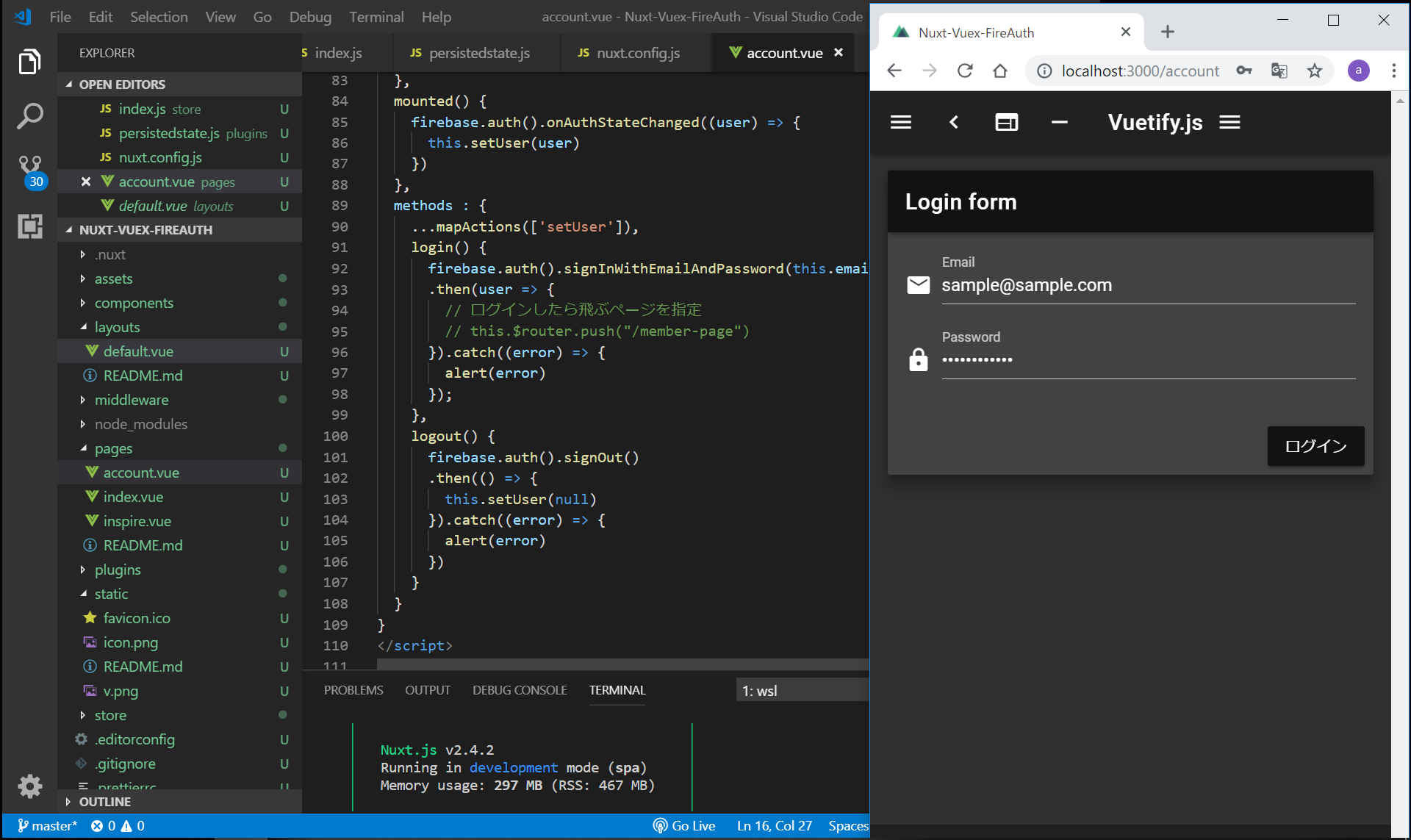Viewport: 1411px width, 840px height.
Task: Open the Terminal menu
Action: click(x=376, y=17)
